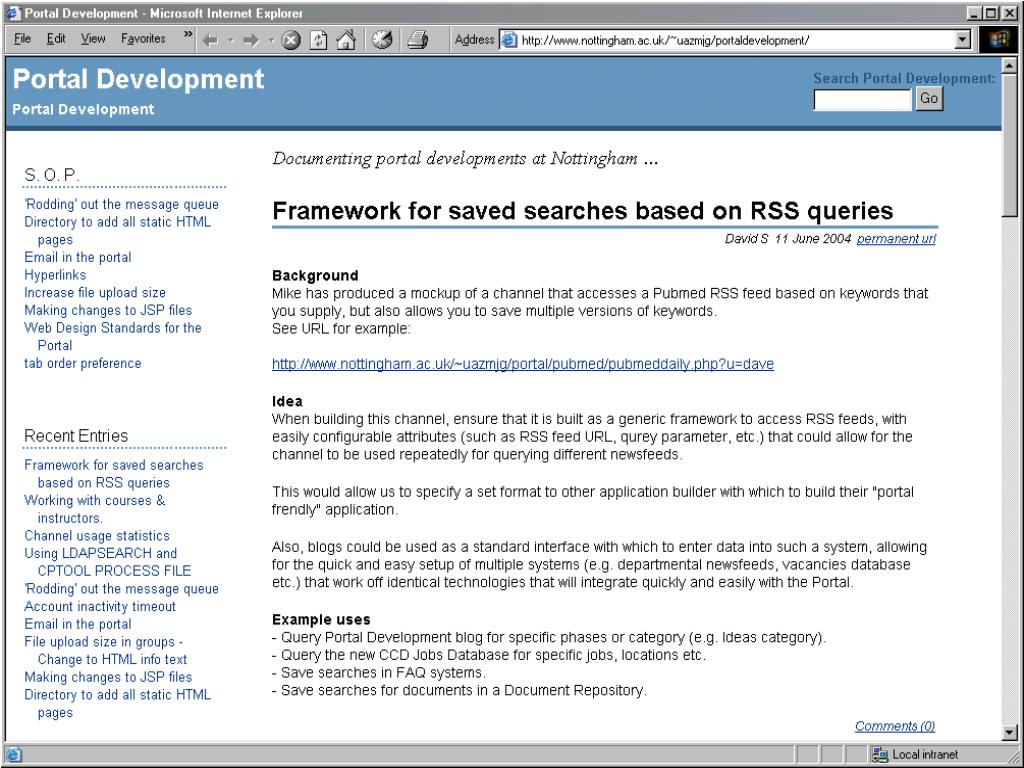Open S.O.P. link Directory to add all static HTML pages
Image resolution: width=1024 pixels, height=768 pixels.
click(x=118, y=231)
